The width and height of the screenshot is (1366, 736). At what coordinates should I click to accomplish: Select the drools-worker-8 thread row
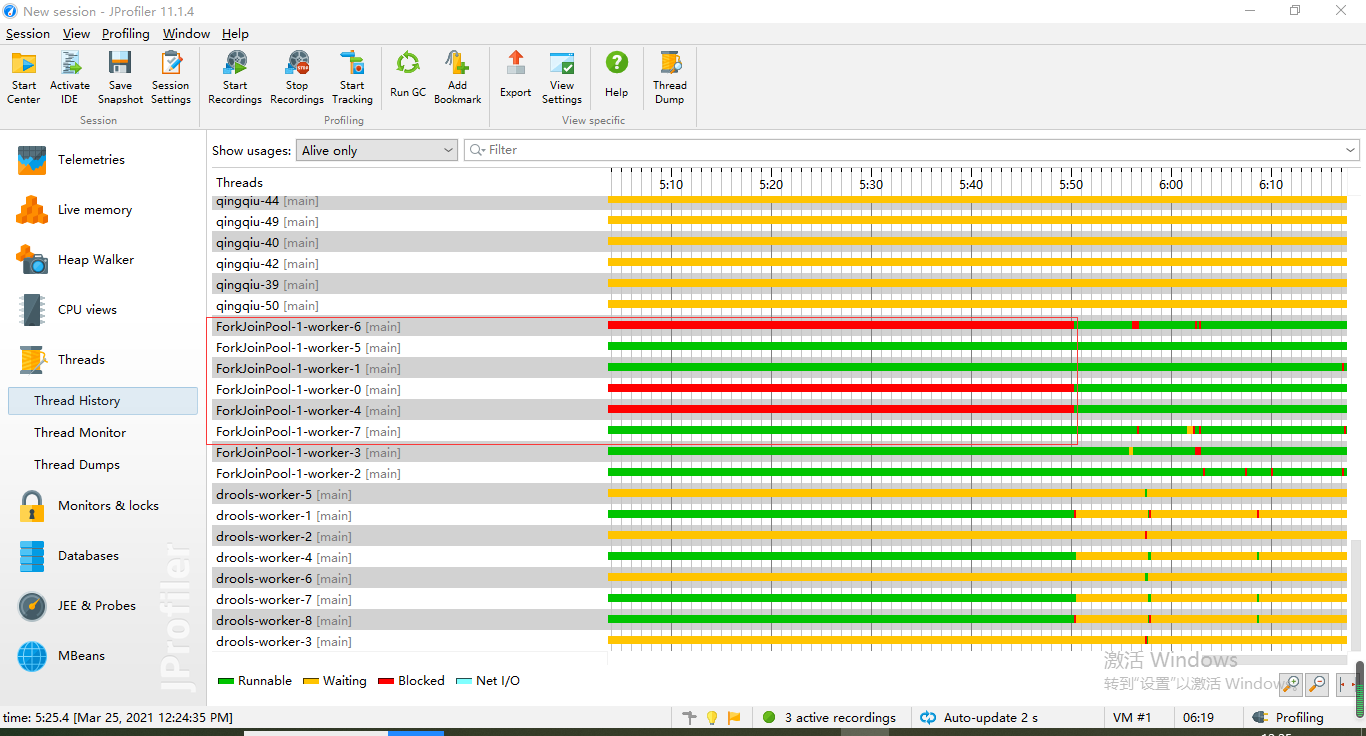point(780,621)
